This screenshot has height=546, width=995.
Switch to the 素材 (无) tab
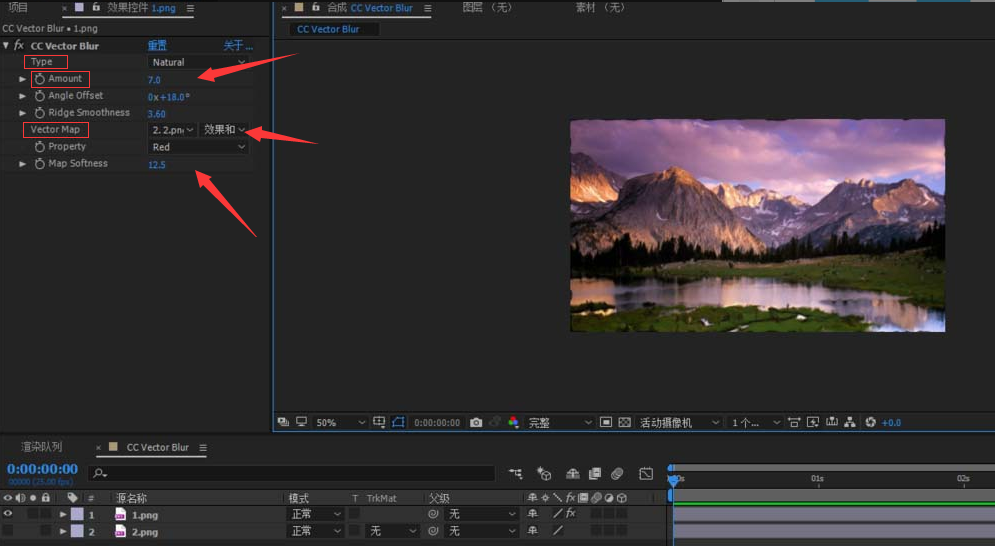click(x=600, y=8)
